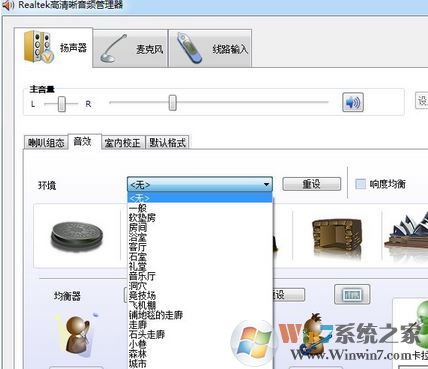Switch to the 扬声器 speakers tab

pyautogui.click(x=53, y=48)
